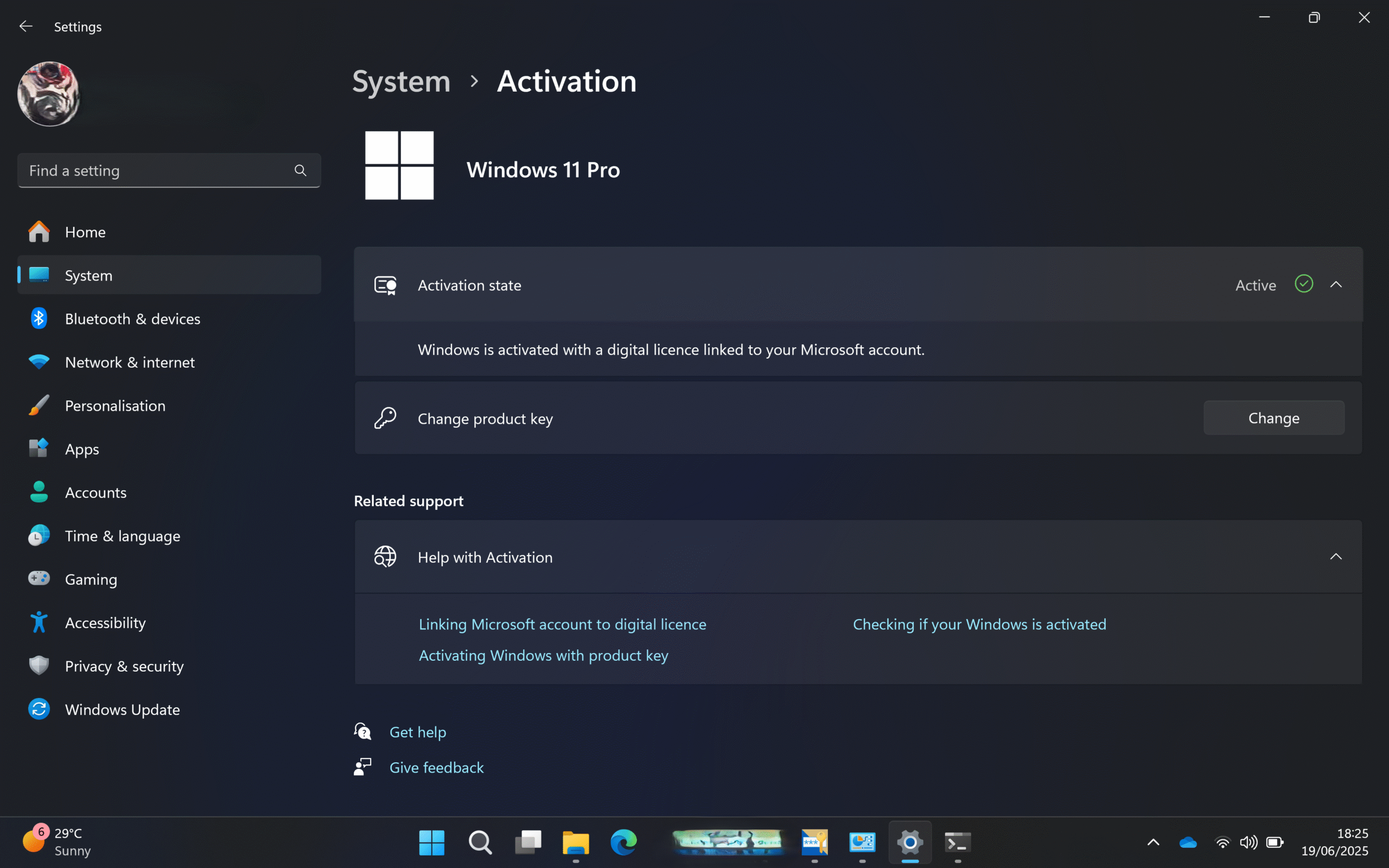This screenshot has width=1389, height=868.
Task: Click the Settings gear taskbar icon
Action: [910, 843]
